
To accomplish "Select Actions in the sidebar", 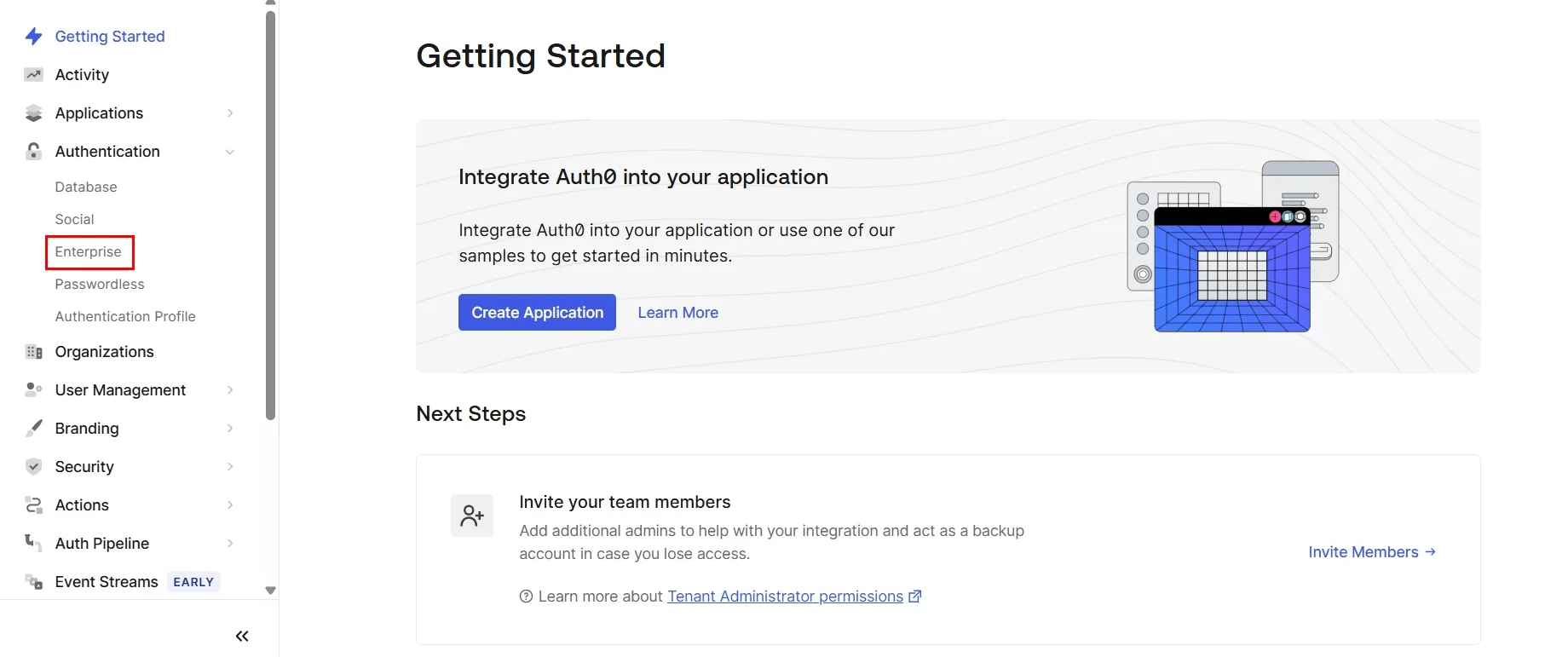I will [82, 504].
